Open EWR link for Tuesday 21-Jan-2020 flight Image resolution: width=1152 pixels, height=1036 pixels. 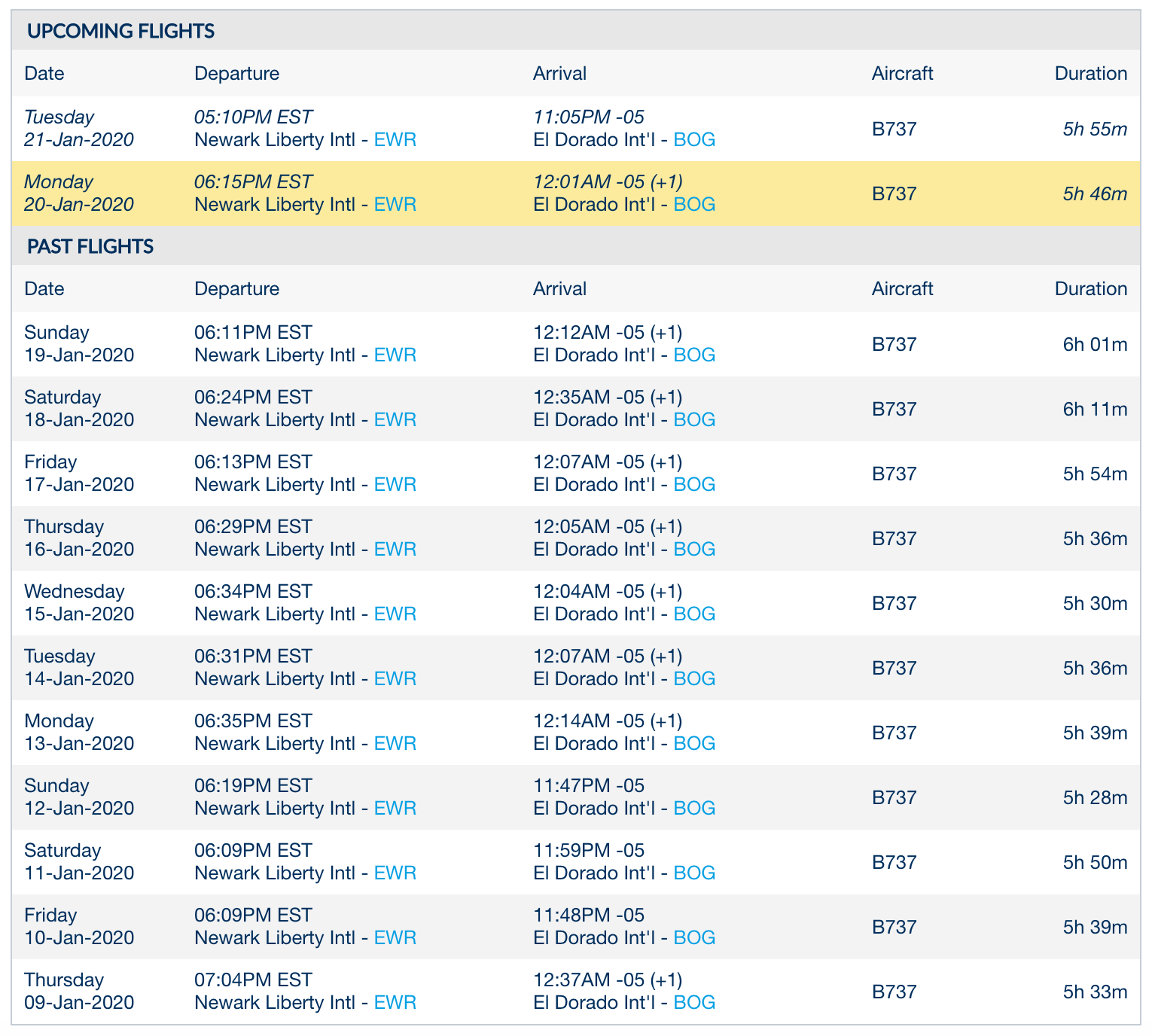point(395,140)
